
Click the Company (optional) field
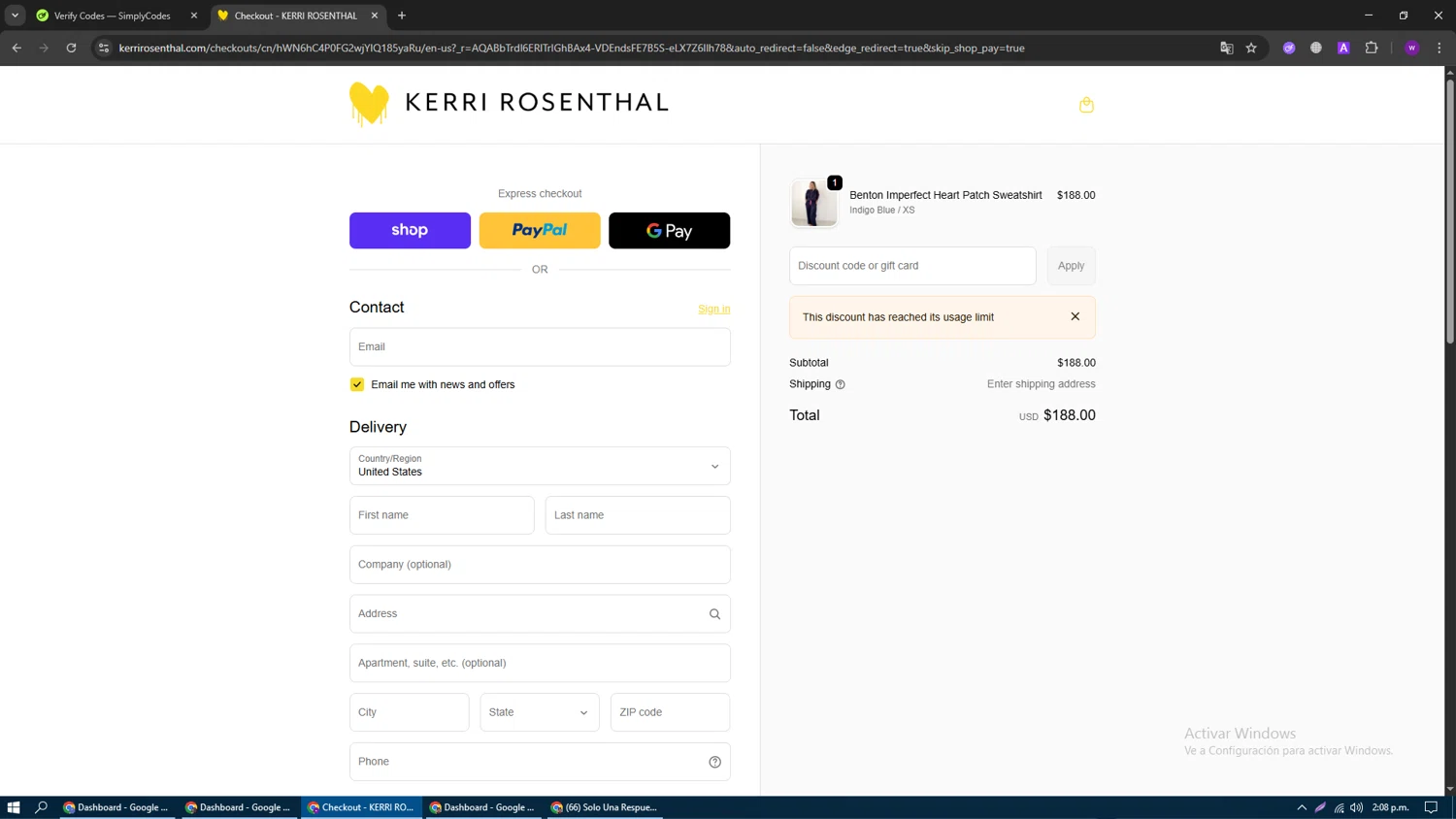540,565
